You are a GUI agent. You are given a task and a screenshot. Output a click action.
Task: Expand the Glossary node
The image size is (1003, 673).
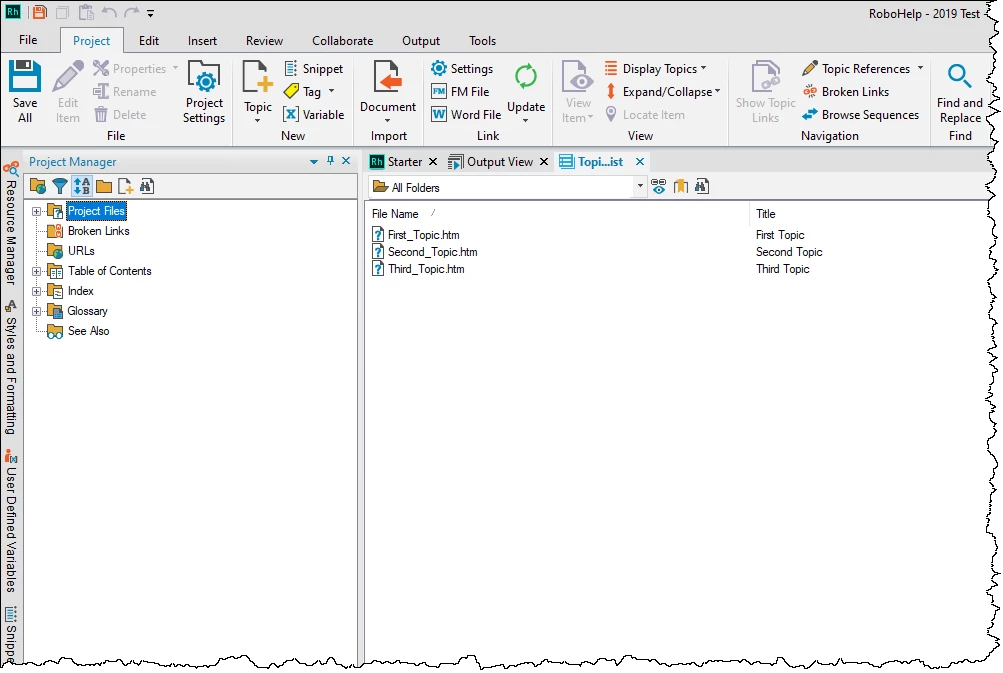pos(36,311)
